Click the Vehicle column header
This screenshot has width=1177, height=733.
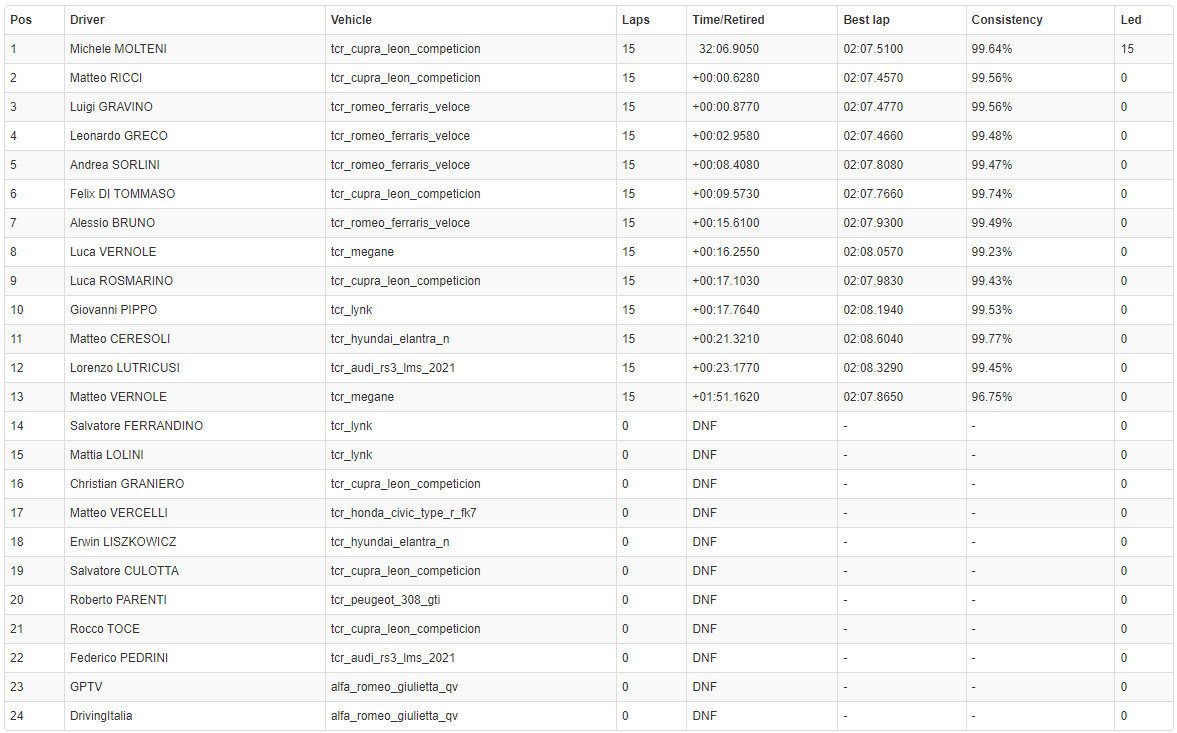tap(351, 20)
